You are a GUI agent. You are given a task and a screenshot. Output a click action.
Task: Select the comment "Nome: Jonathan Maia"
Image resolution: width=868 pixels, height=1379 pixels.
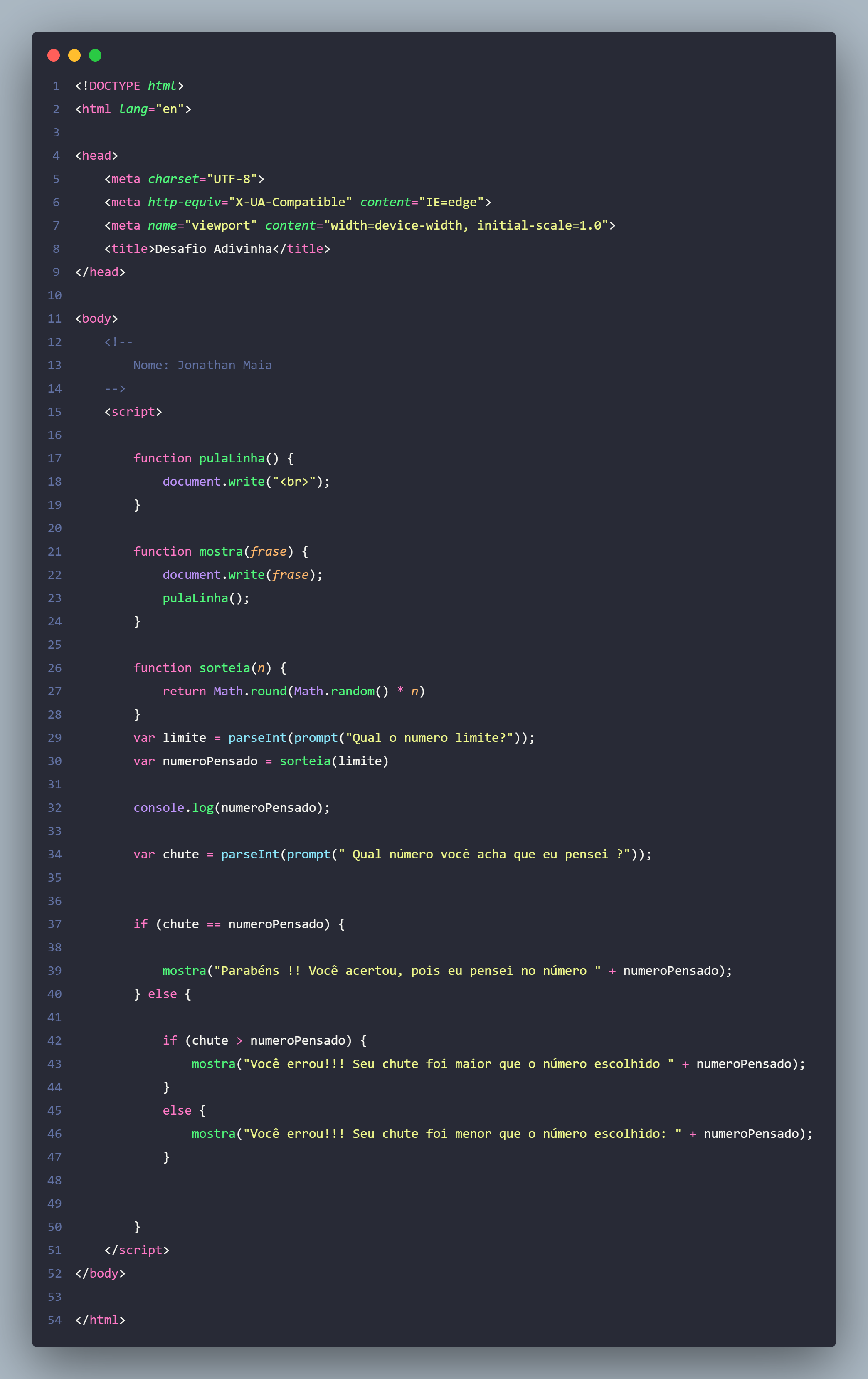tap(203, 366)
